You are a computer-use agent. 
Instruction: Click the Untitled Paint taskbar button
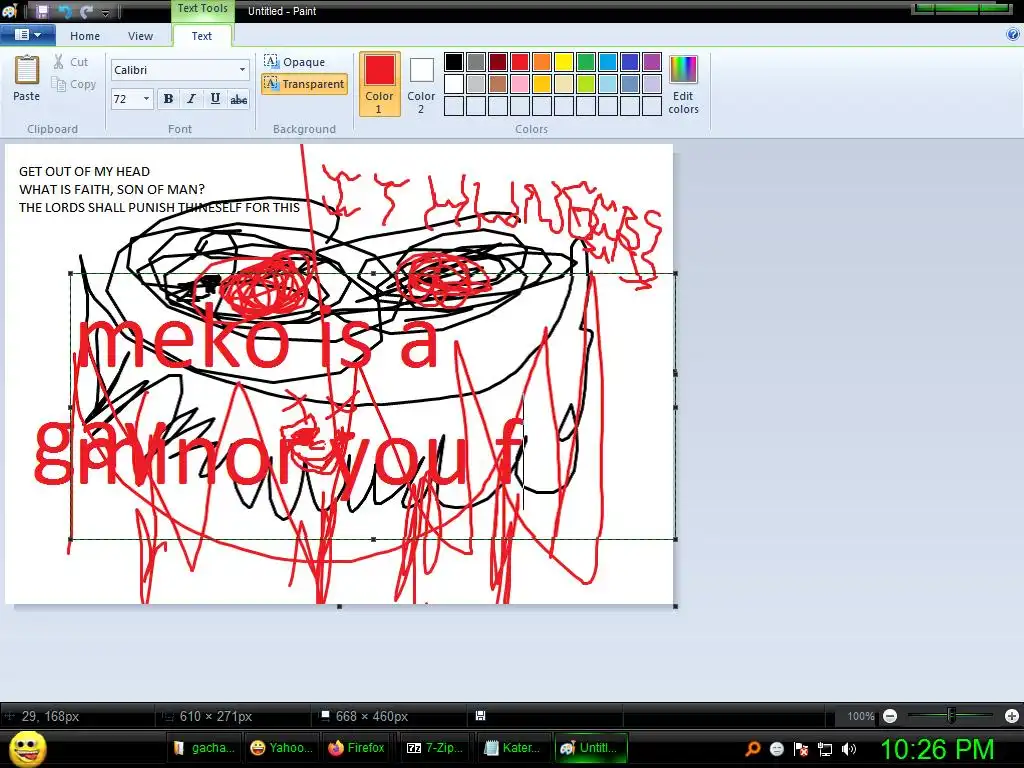591,748
